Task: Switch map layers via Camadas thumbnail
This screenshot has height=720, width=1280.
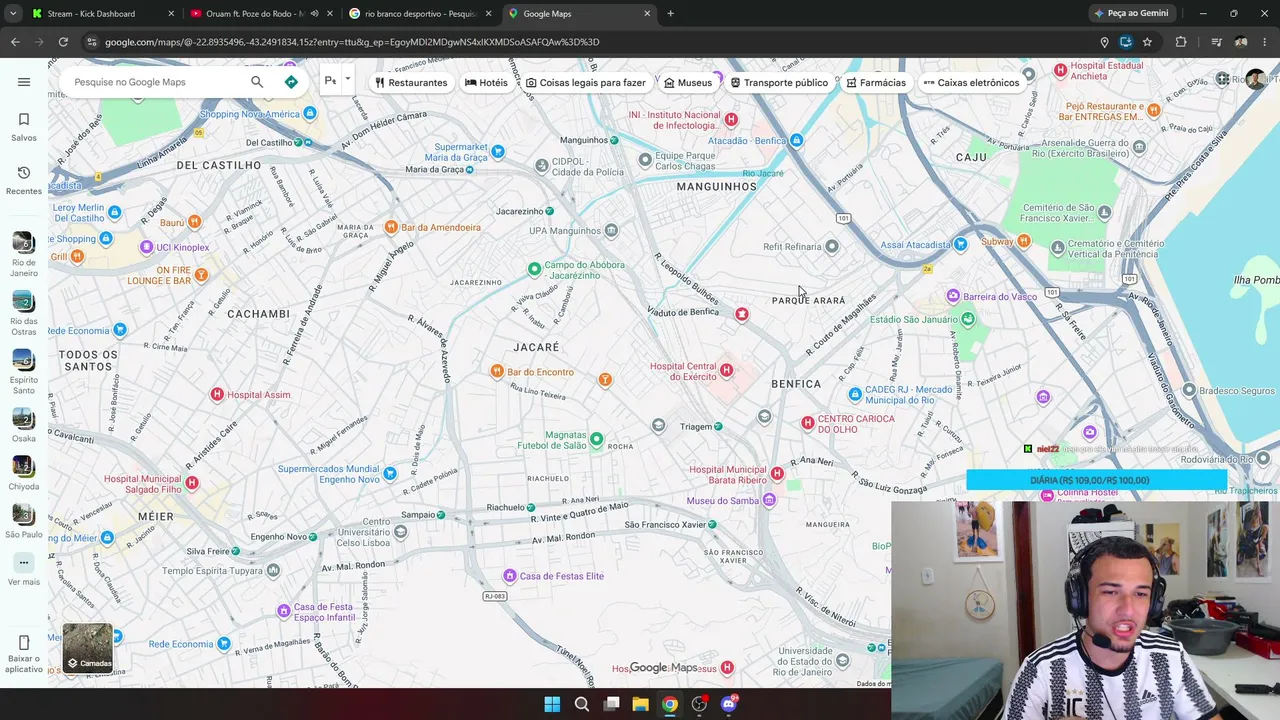Action: (88, 649)
